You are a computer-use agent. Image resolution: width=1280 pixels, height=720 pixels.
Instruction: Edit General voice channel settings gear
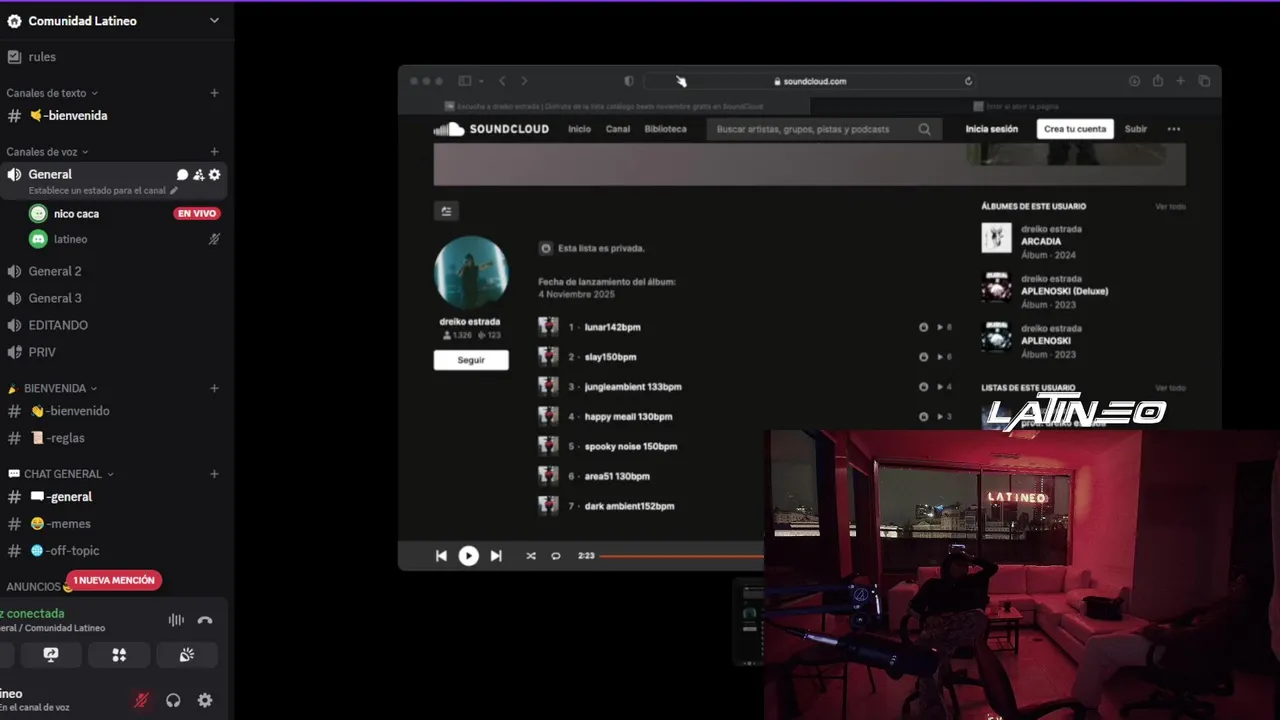[x=214, y=174]
